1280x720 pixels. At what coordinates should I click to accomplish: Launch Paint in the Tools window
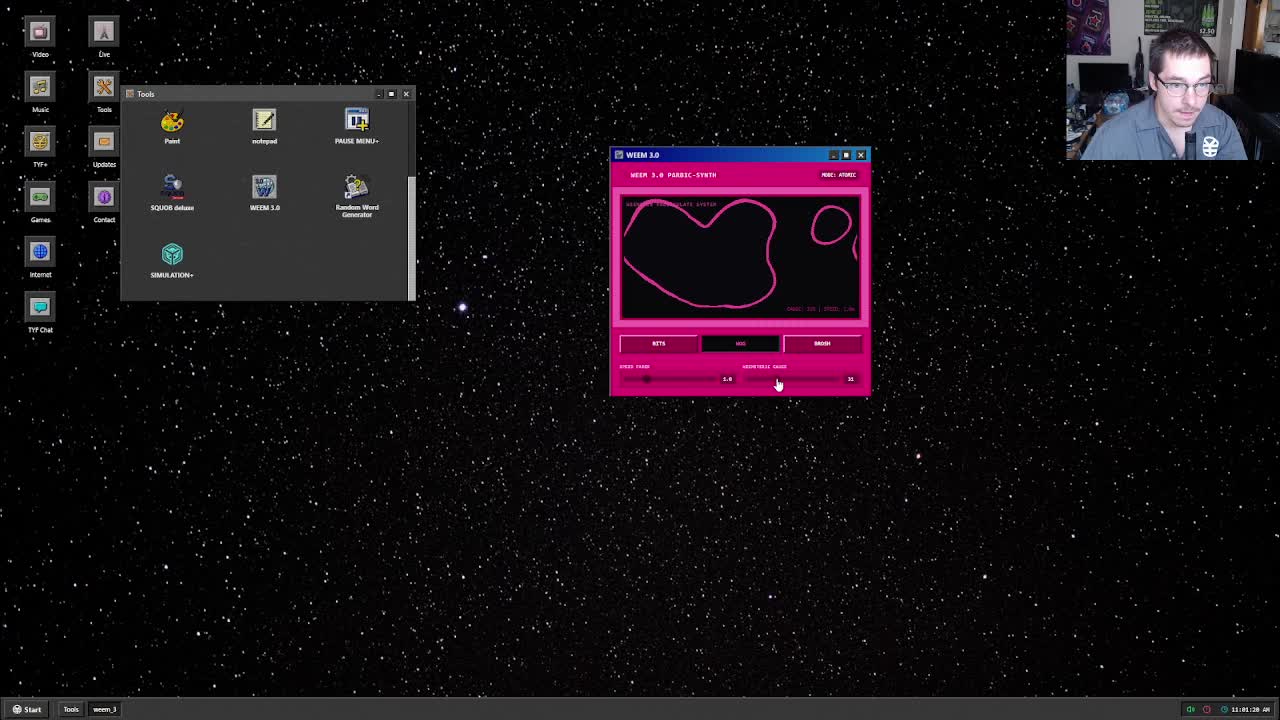(172, 127)
